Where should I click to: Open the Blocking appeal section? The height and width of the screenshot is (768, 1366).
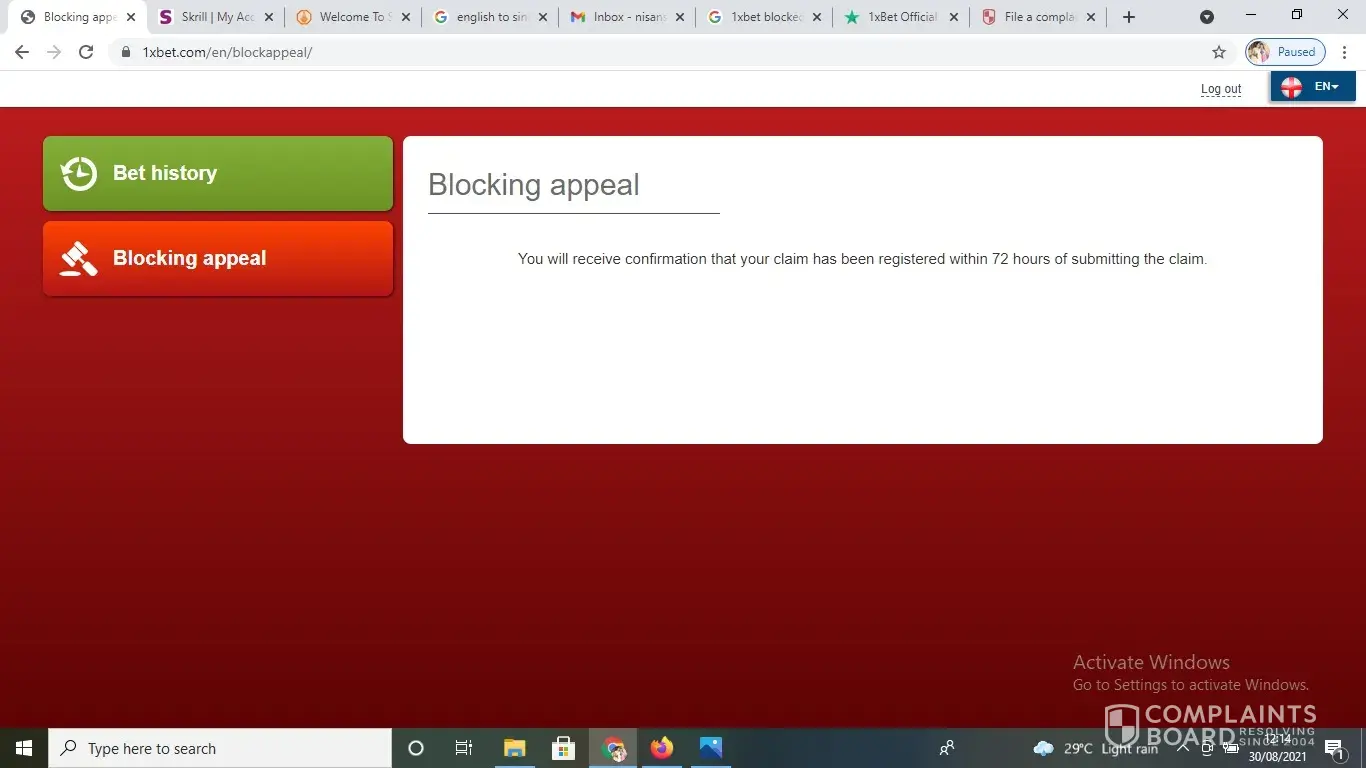[x=218, y=258]
